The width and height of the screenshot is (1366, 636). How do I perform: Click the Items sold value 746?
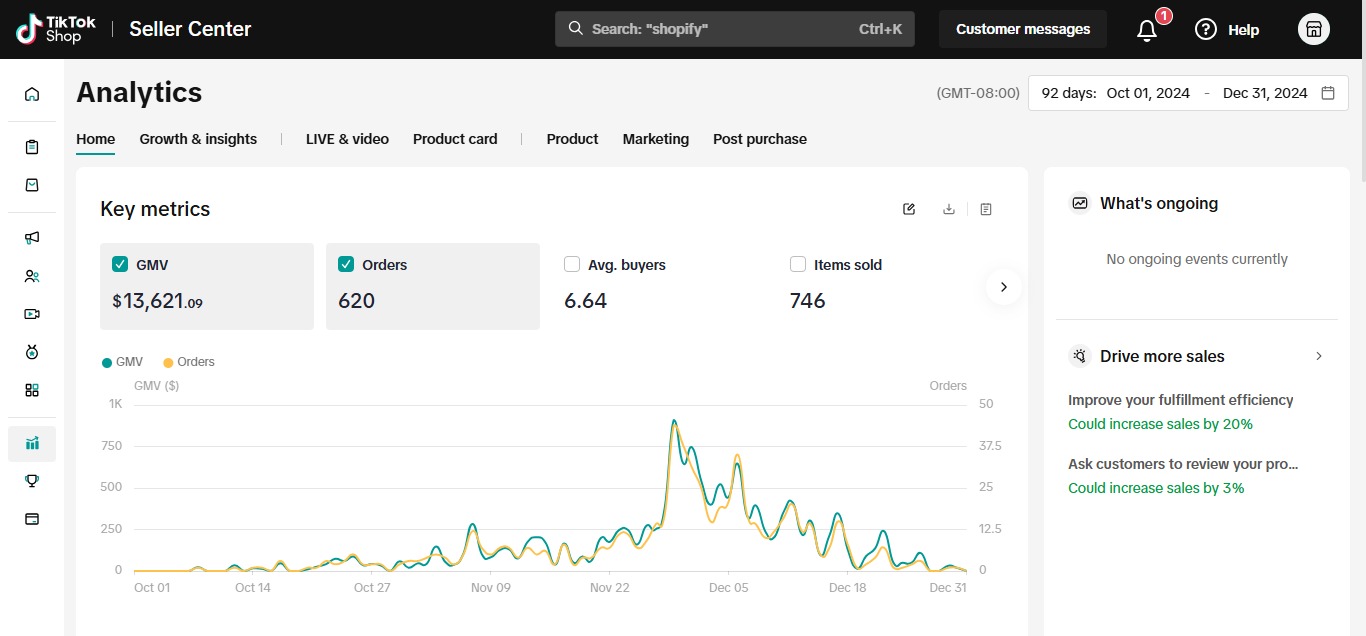coord(808,301)
